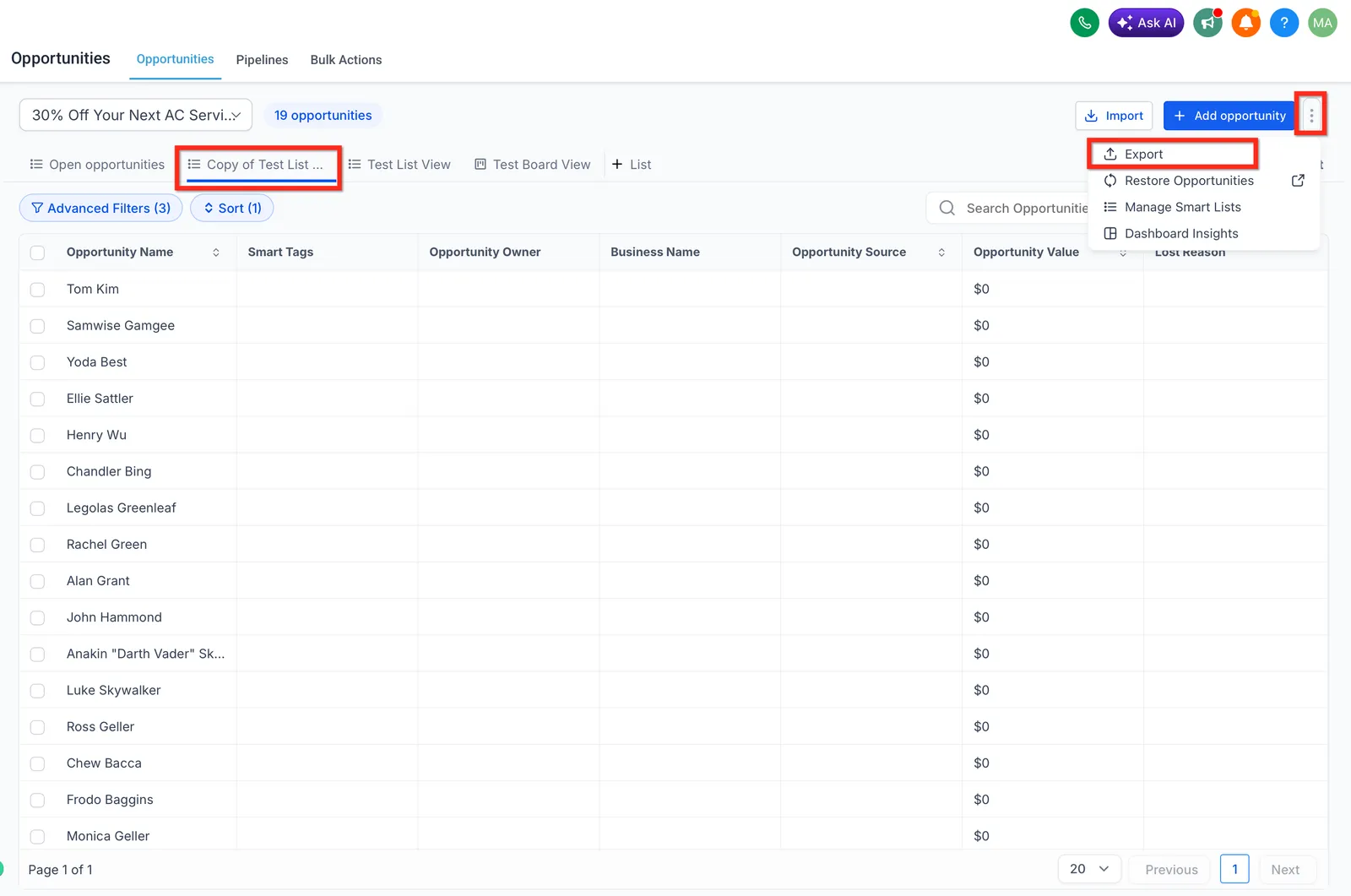Select the Copy of Test List view
The image size is (1351, 896).
pos(256,165)
